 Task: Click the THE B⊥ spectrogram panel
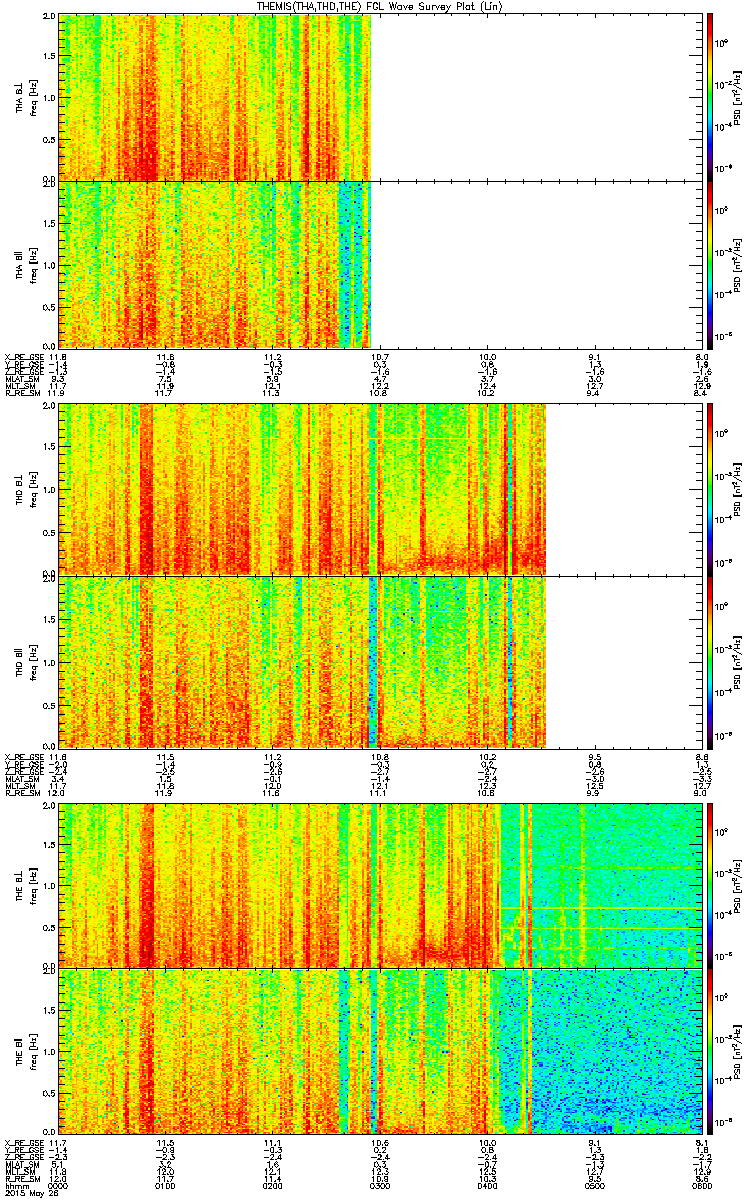[380, 885]
